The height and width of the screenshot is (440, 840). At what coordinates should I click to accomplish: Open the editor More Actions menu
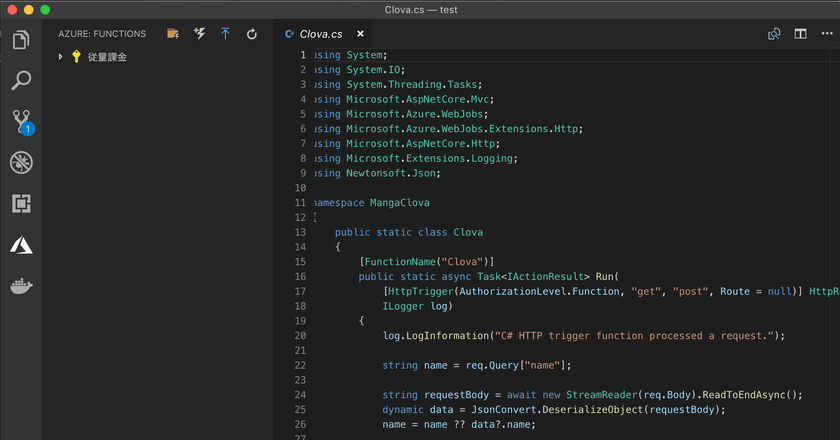(x=826, y=34)
